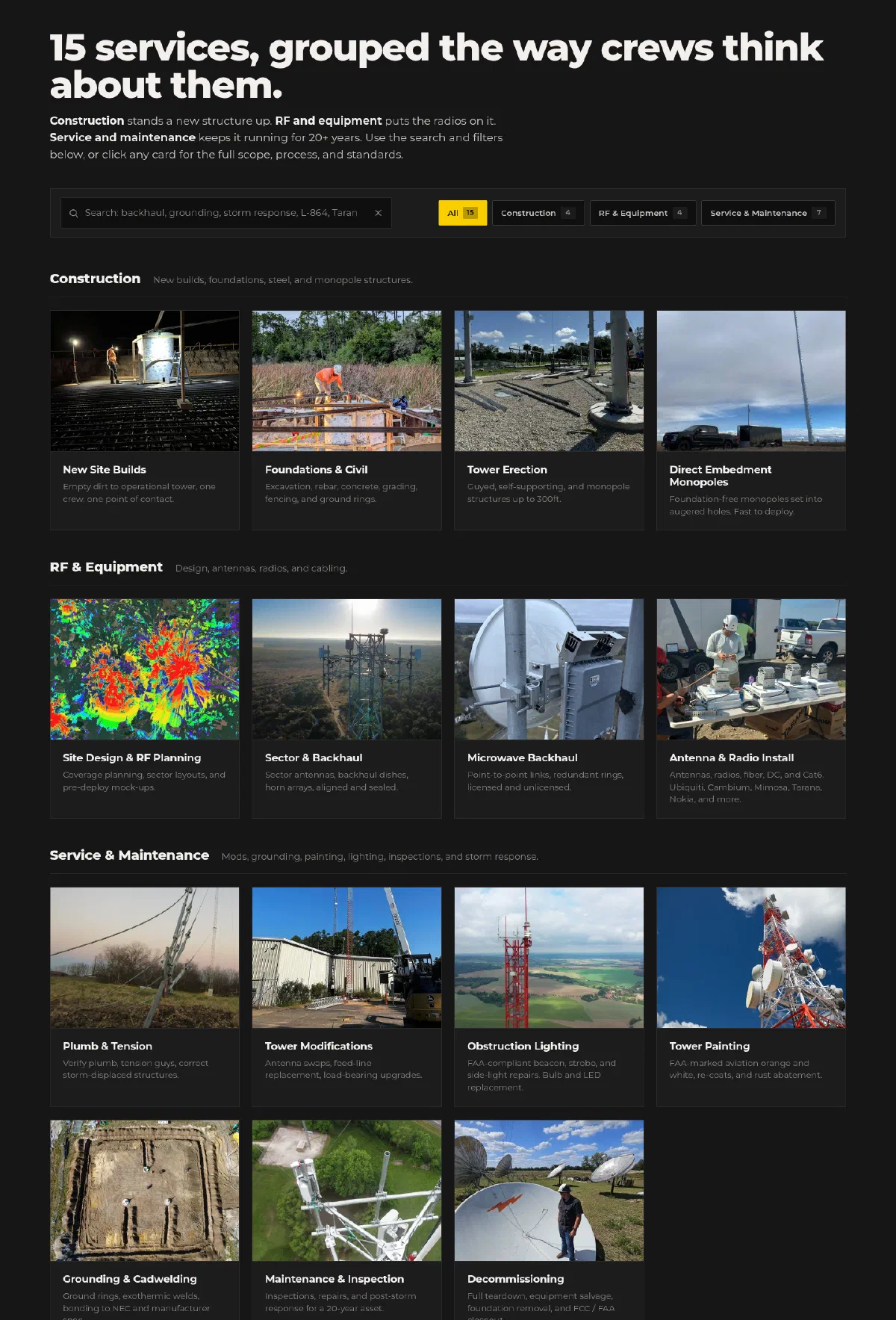Click Obstruction Lighting title
Screen dimensions: 896x1320
[523, 1047]
